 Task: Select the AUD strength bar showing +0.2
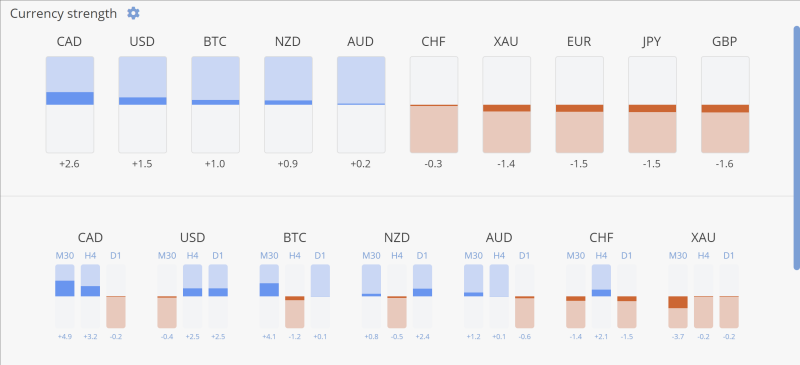tap(361, 105)
